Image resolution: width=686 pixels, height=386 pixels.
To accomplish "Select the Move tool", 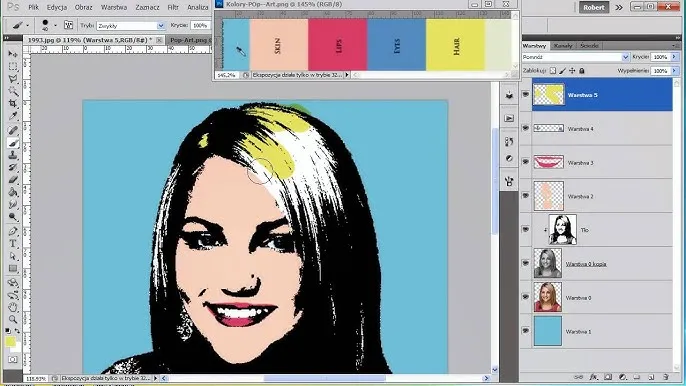I will [x=13, y=54].
